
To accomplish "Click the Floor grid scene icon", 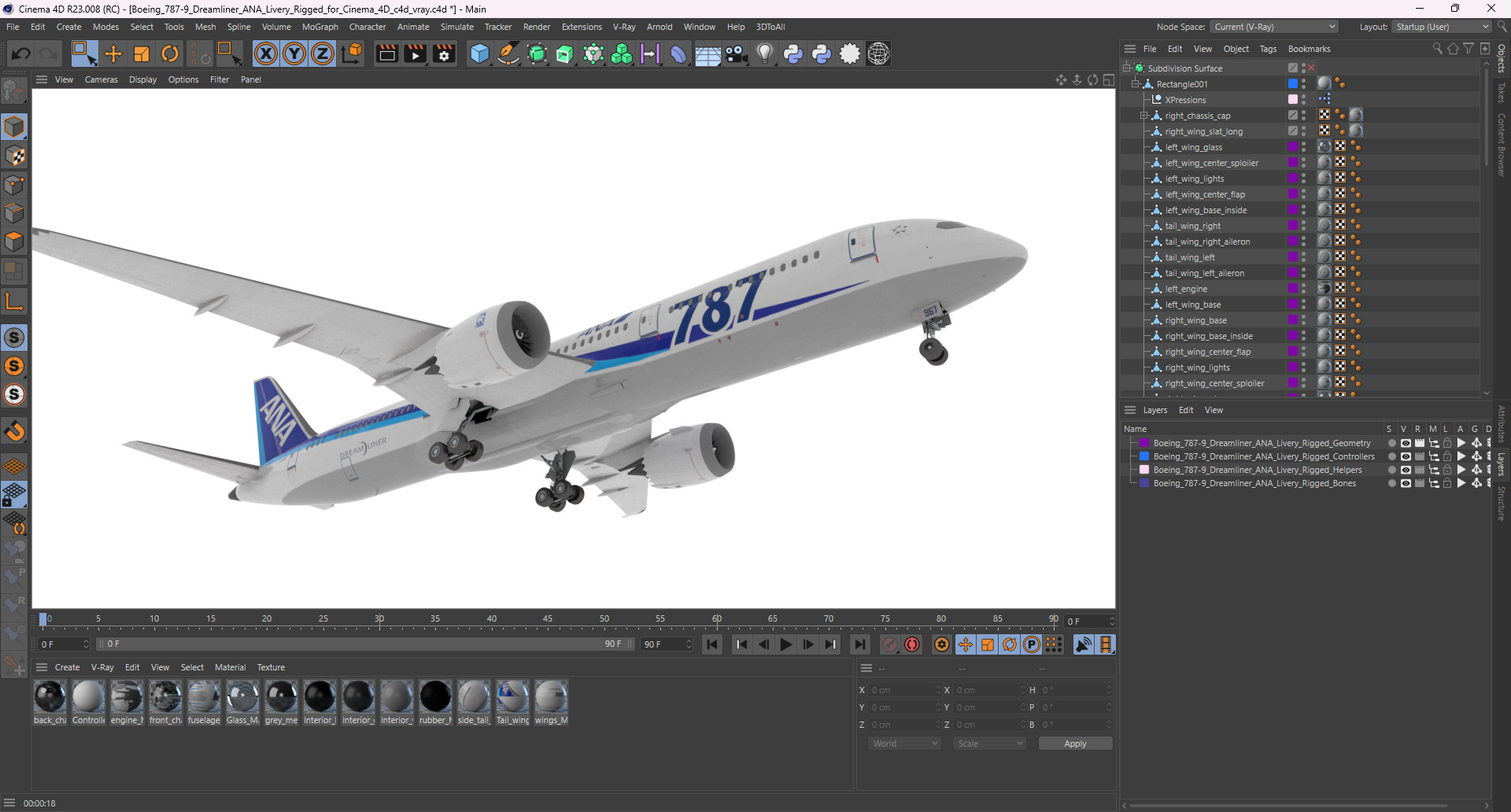I will (707, 54).
